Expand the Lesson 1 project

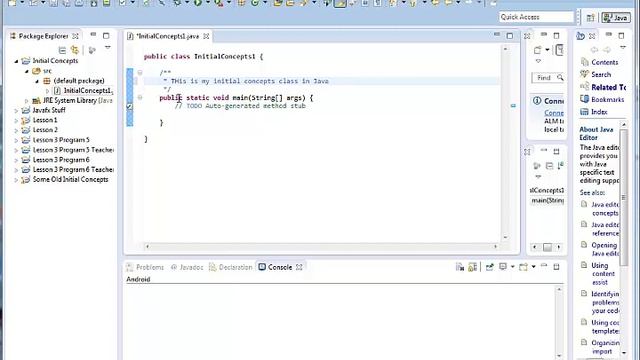pos(16,120)
